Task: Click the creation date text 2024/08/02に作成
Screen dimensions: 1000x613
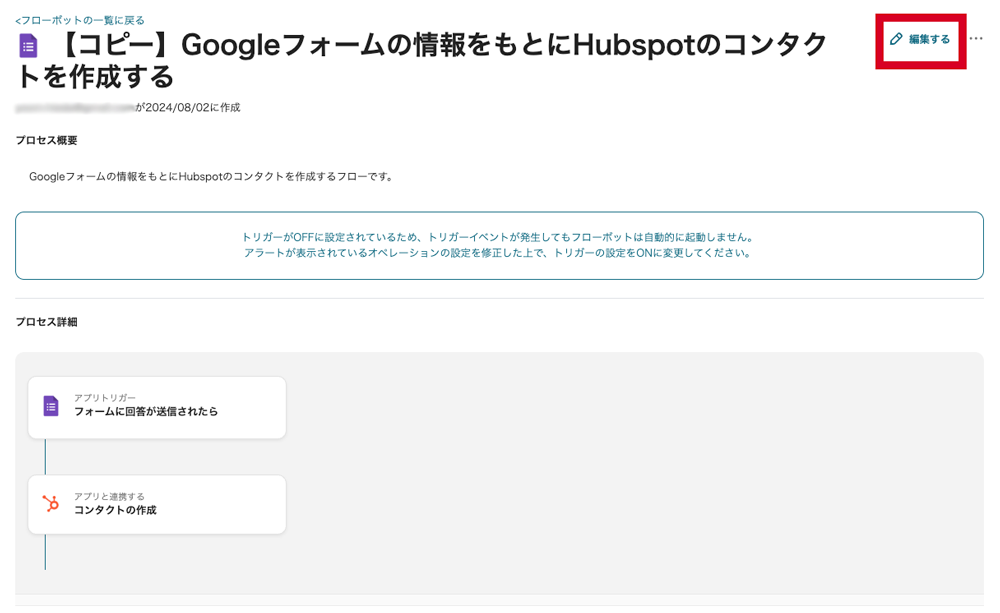Action: [x=193, y=107]
